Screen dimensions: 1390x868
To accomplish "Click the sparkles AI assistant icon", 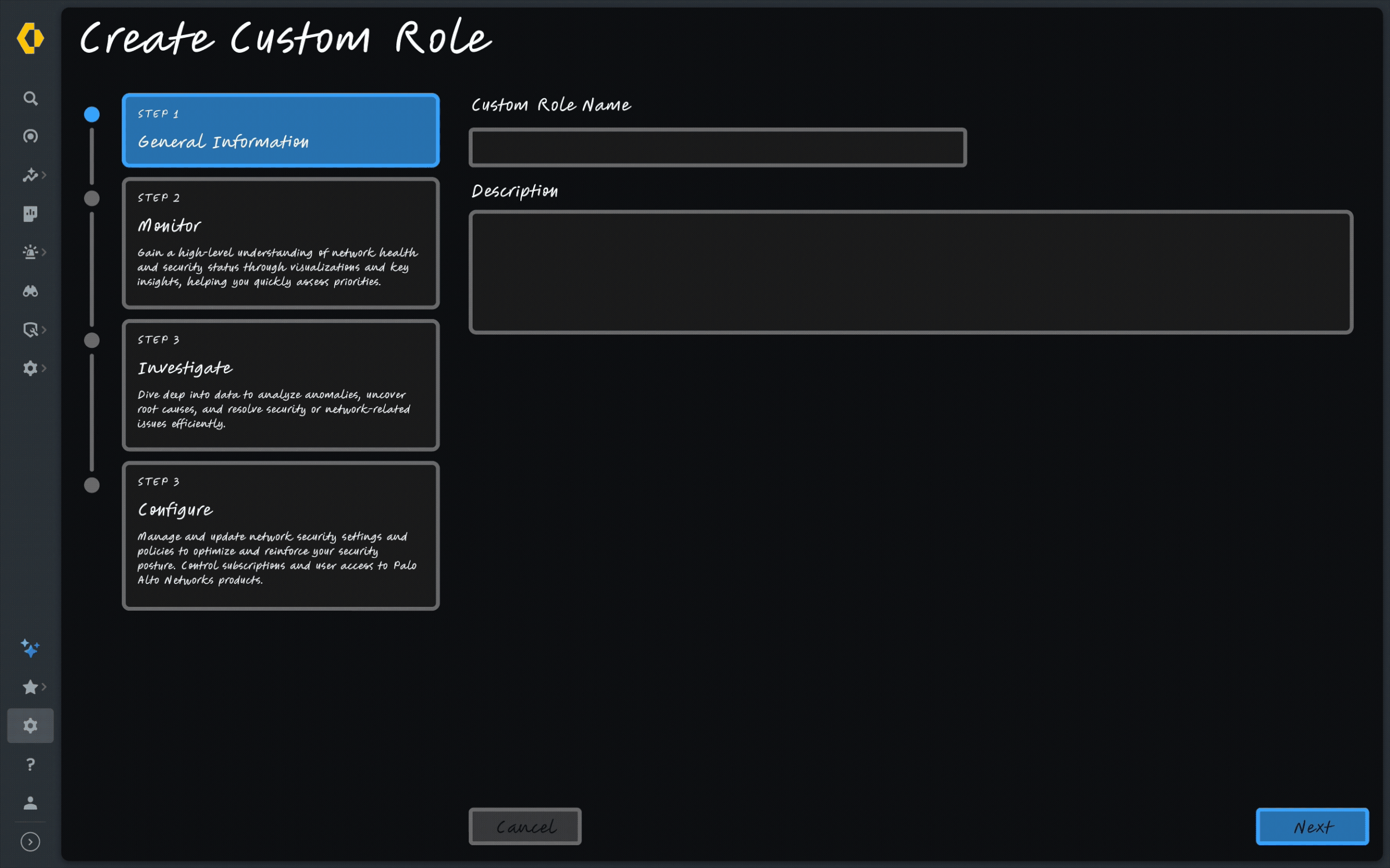I will click(31, 648).
